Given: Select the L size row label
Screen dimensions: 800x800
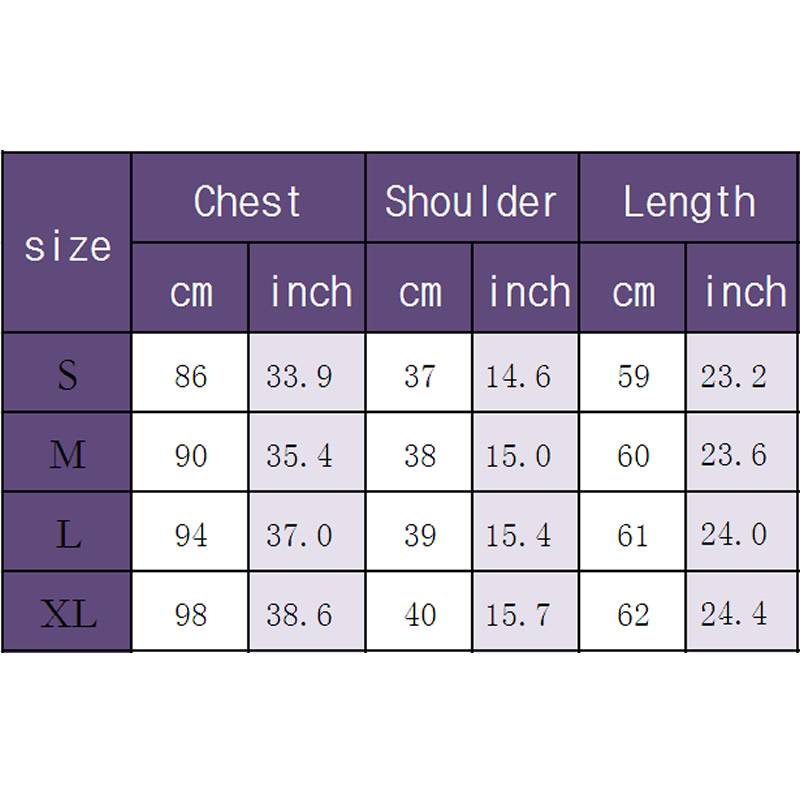Looking at the screenshot, I should coord(67,535).
